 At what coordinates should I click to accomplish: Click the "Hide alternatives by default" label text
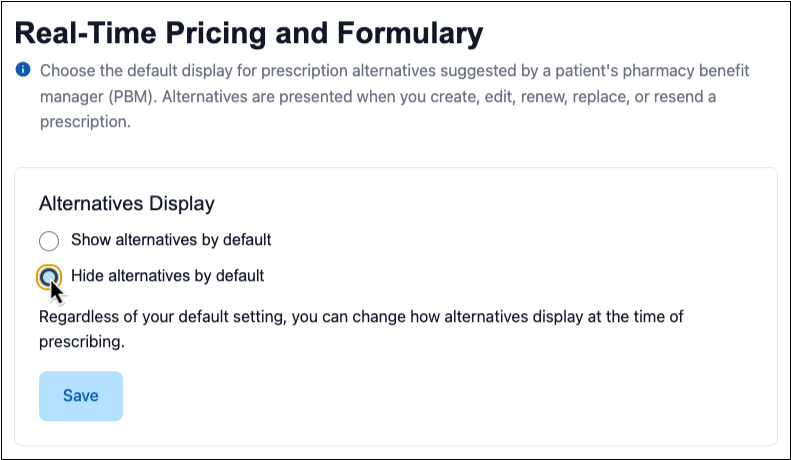point(167,276)
